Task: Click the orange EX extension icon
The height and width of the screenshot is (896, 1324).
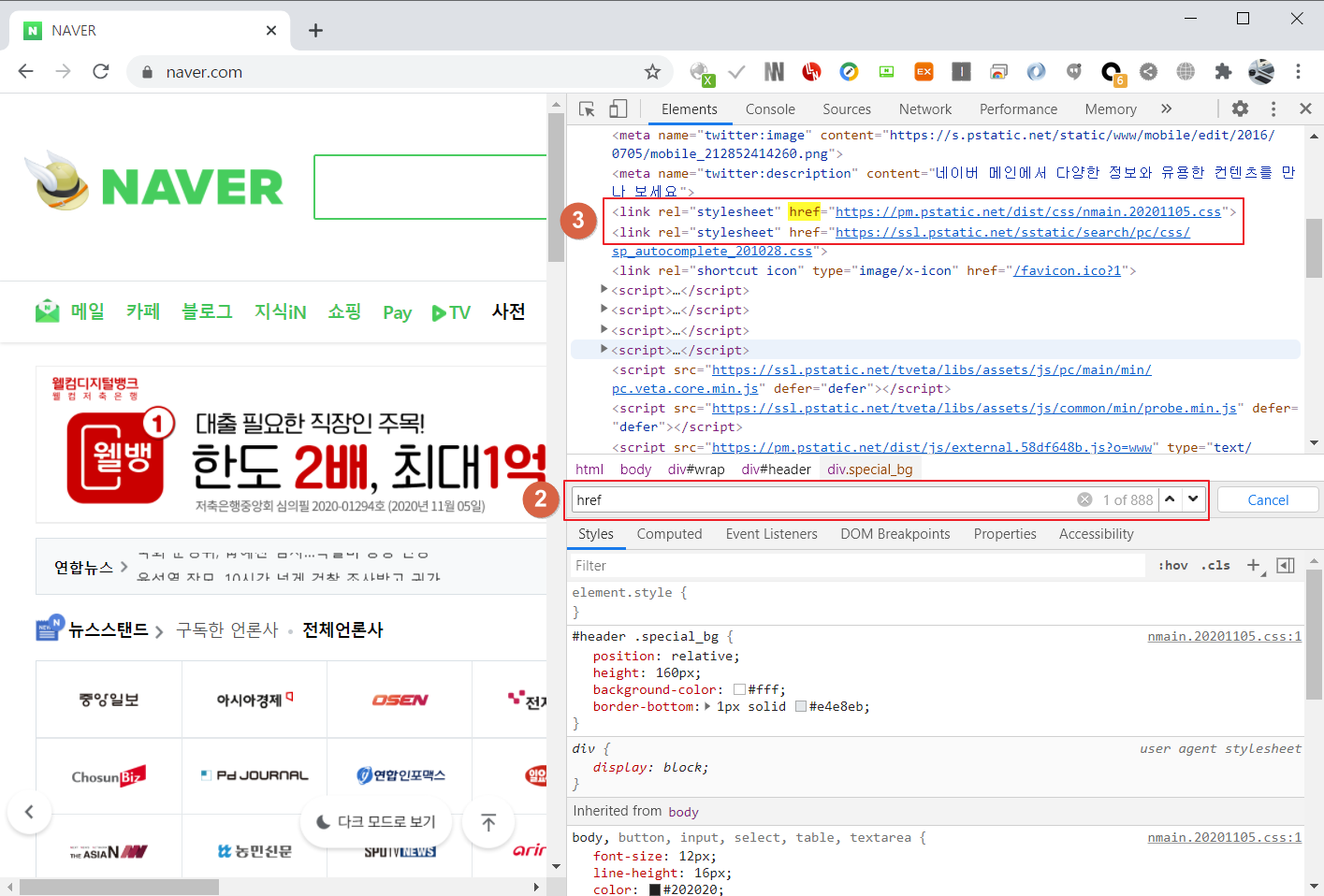Action: pos(924,71)
